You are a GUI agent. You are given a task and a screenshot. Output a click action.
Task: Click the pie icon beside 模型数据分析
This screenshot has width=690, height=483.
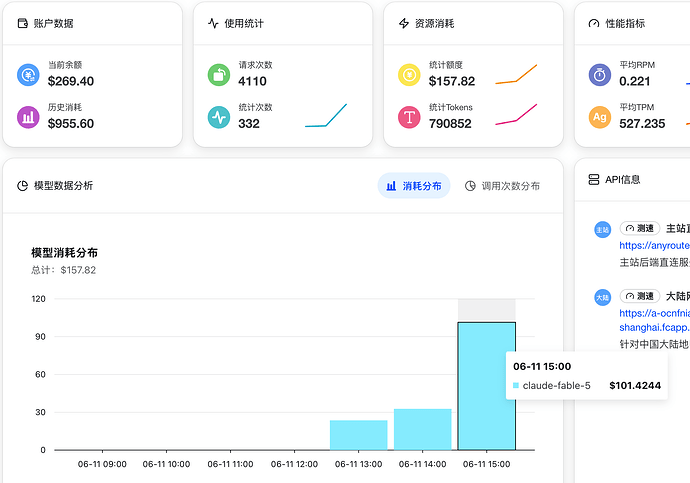pos(22,186)
